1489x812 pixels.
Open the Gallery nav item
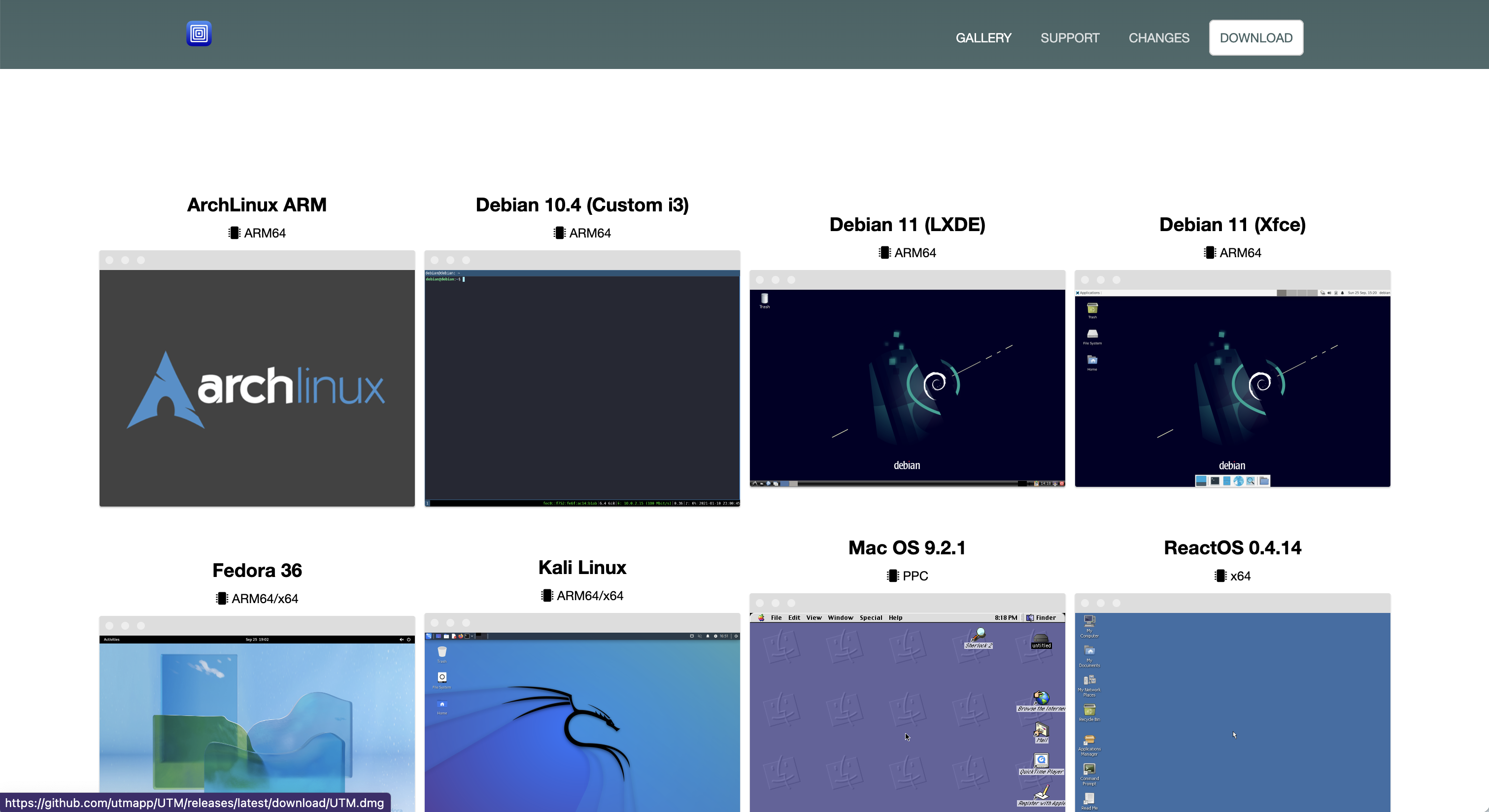pos(982,38)
